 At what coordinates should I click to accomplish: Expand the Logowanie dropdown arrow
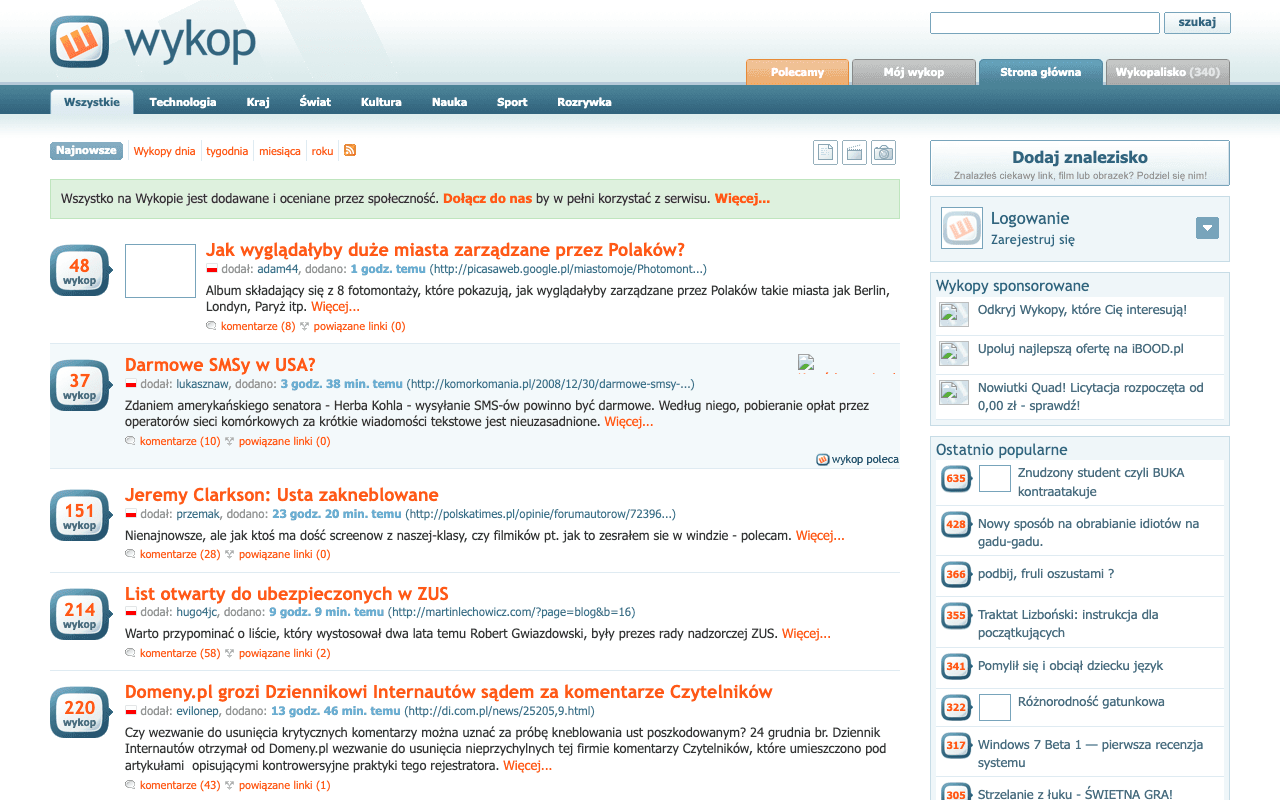(x=1207, y=228)
